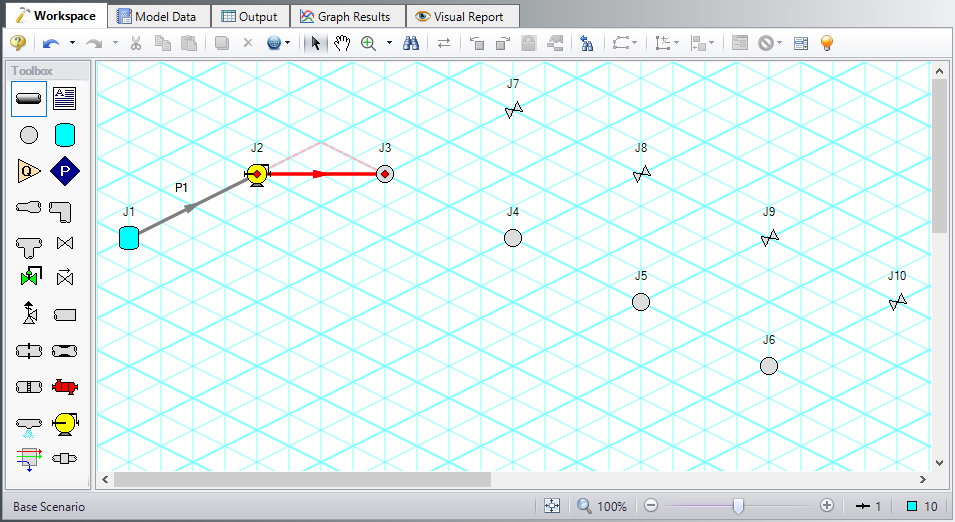Click the zoom in plus button
Screen dimensions: 955x522
(x=827, y=506)
